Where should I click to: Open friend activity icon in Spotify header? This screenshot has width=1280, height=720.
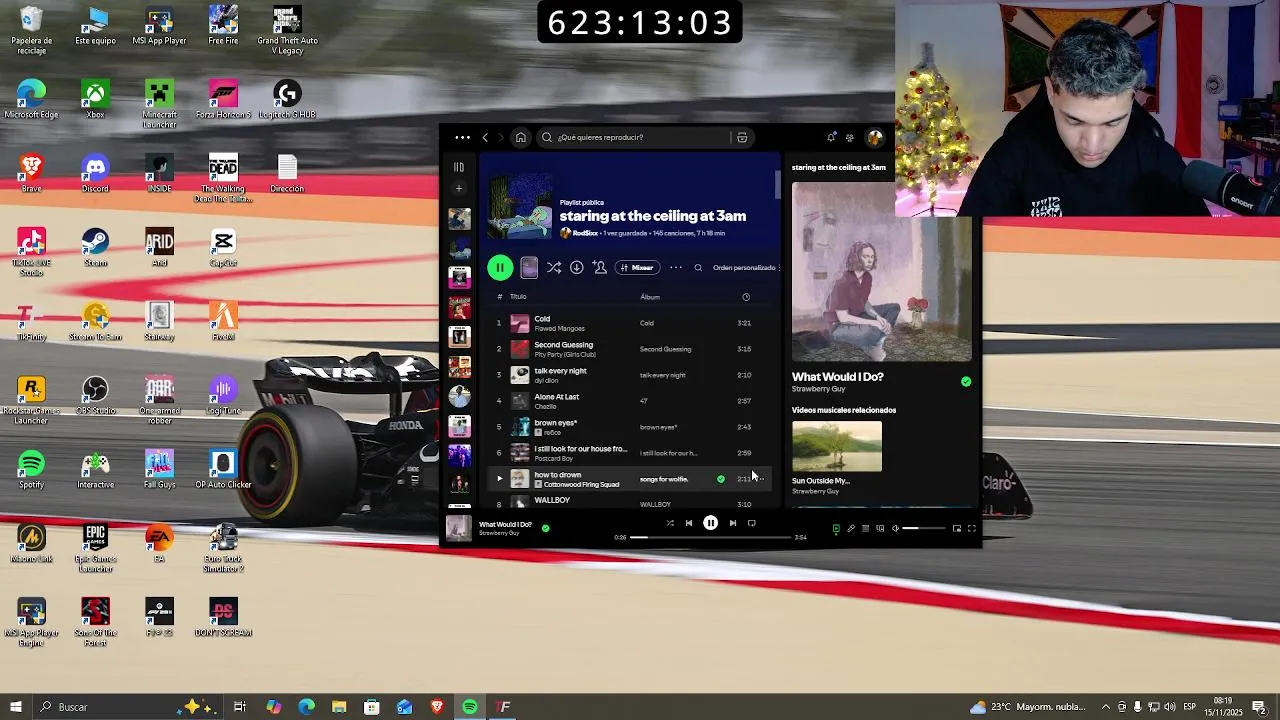point(850,137)
